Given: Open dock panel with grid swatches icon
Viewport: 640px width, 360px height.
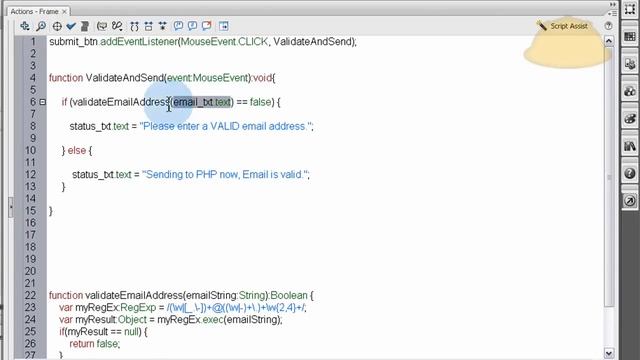Looking at the screenshot, I should click(630, 37).
